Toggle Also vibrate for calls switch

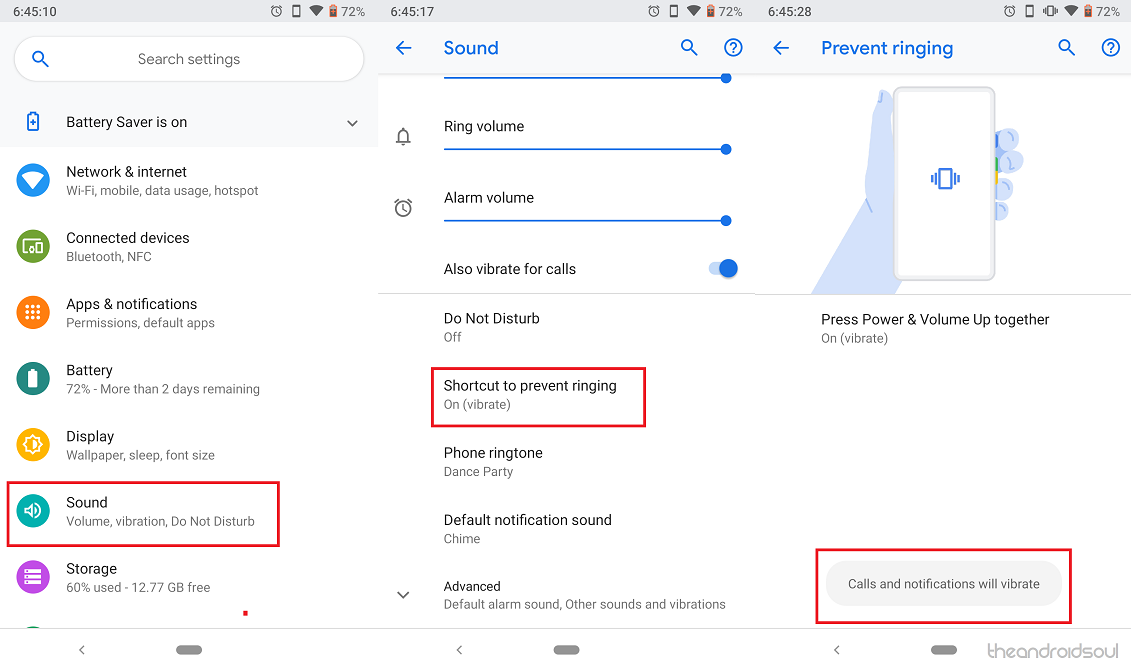click(x=722, y=268)
